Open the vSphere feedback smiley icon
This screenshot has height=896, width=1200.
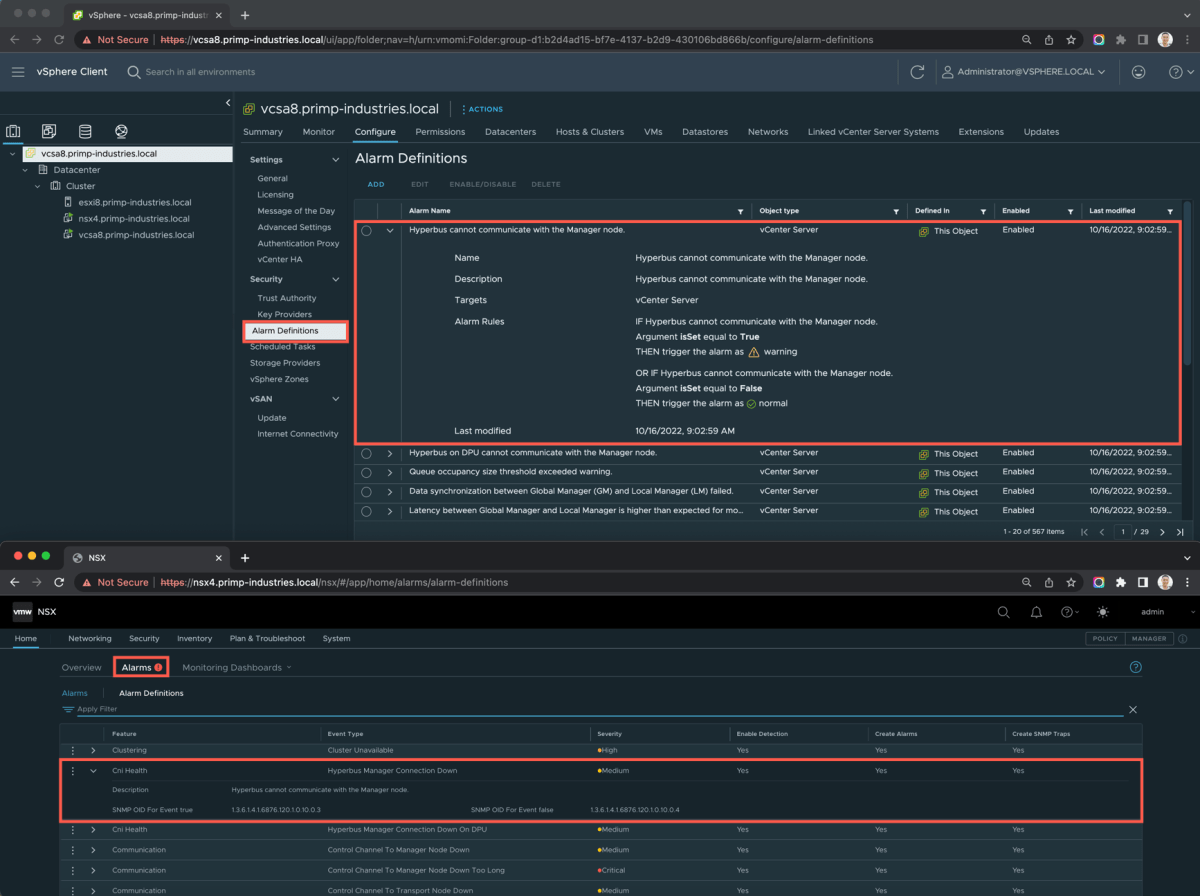click(x=1138, y=72)
